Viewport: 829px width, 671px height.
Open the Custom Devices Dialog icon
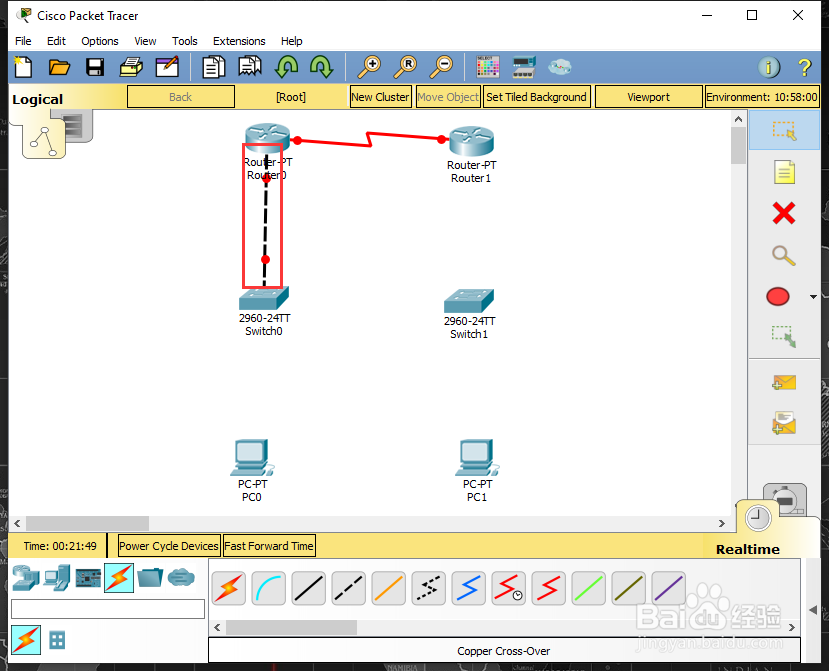pos(524,67)
